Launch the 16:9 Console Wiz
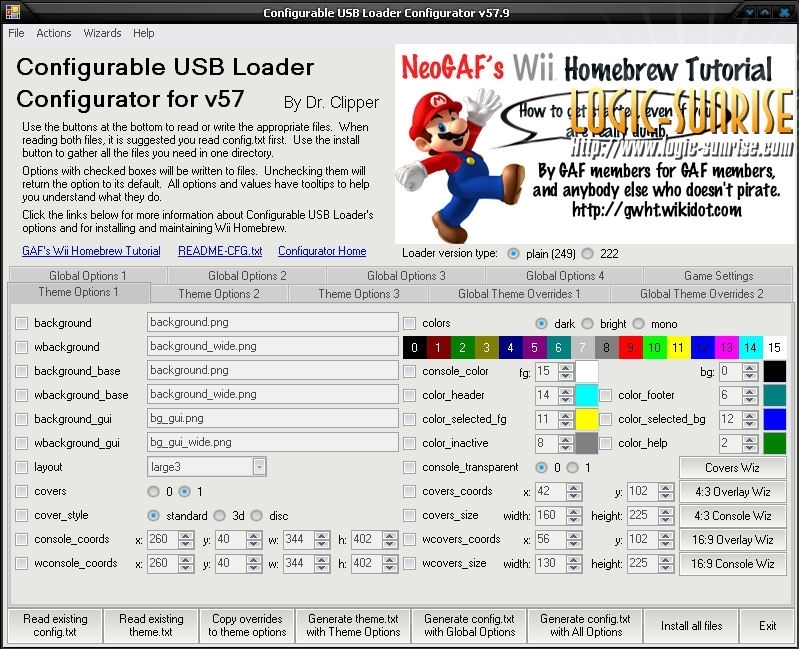The height and width of the screenshot is (649, 799). pyautogui.click(x=732, y=563)
